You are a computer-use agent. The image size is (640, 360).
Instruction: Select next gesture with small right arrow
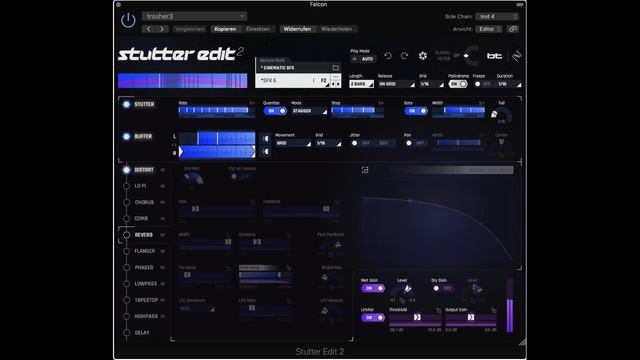[x=338, y=84]
